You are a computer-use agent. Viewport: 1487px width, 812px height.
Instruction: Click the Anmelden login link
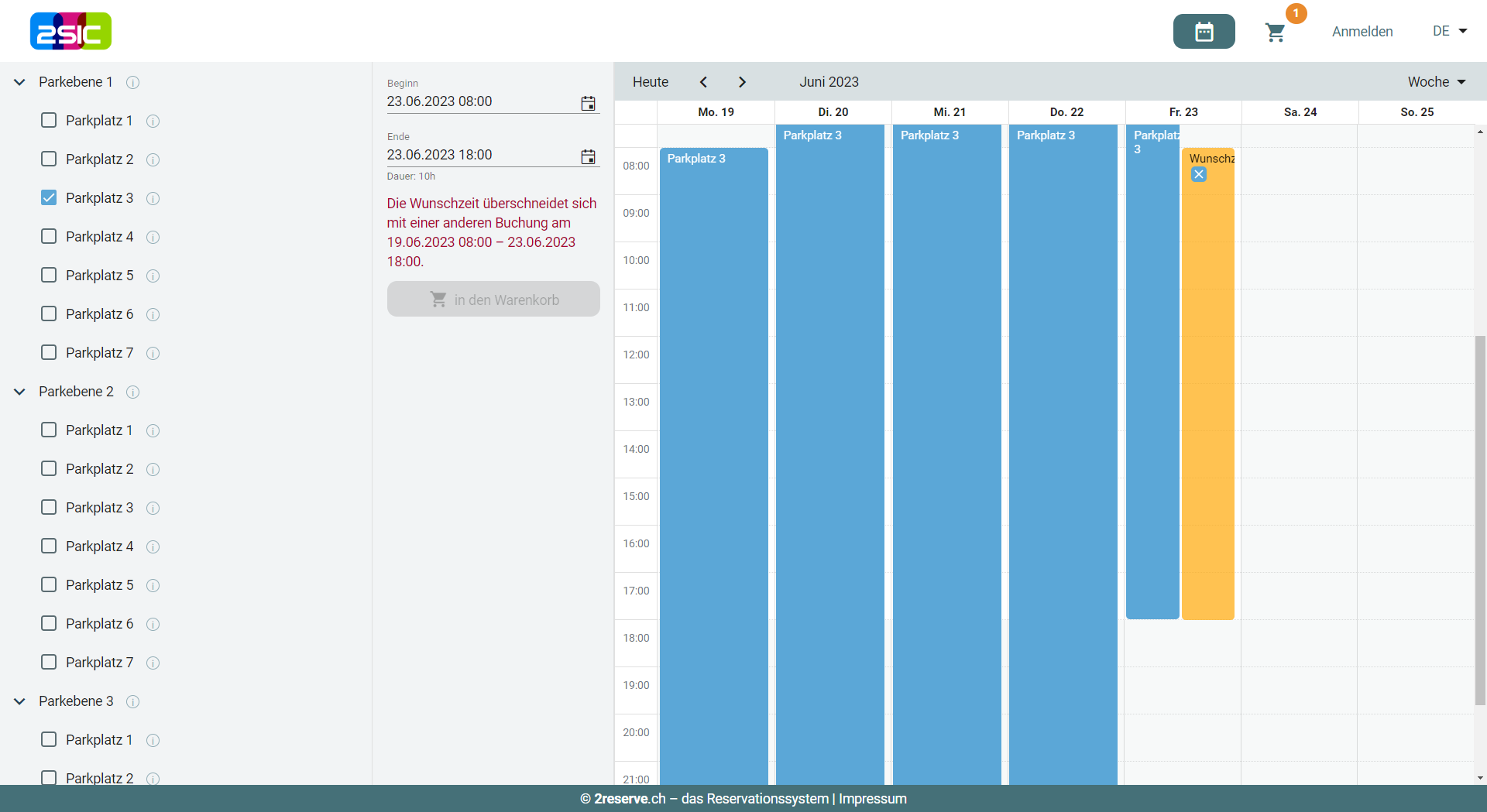pyautogui.click(x=1362, y=32)
